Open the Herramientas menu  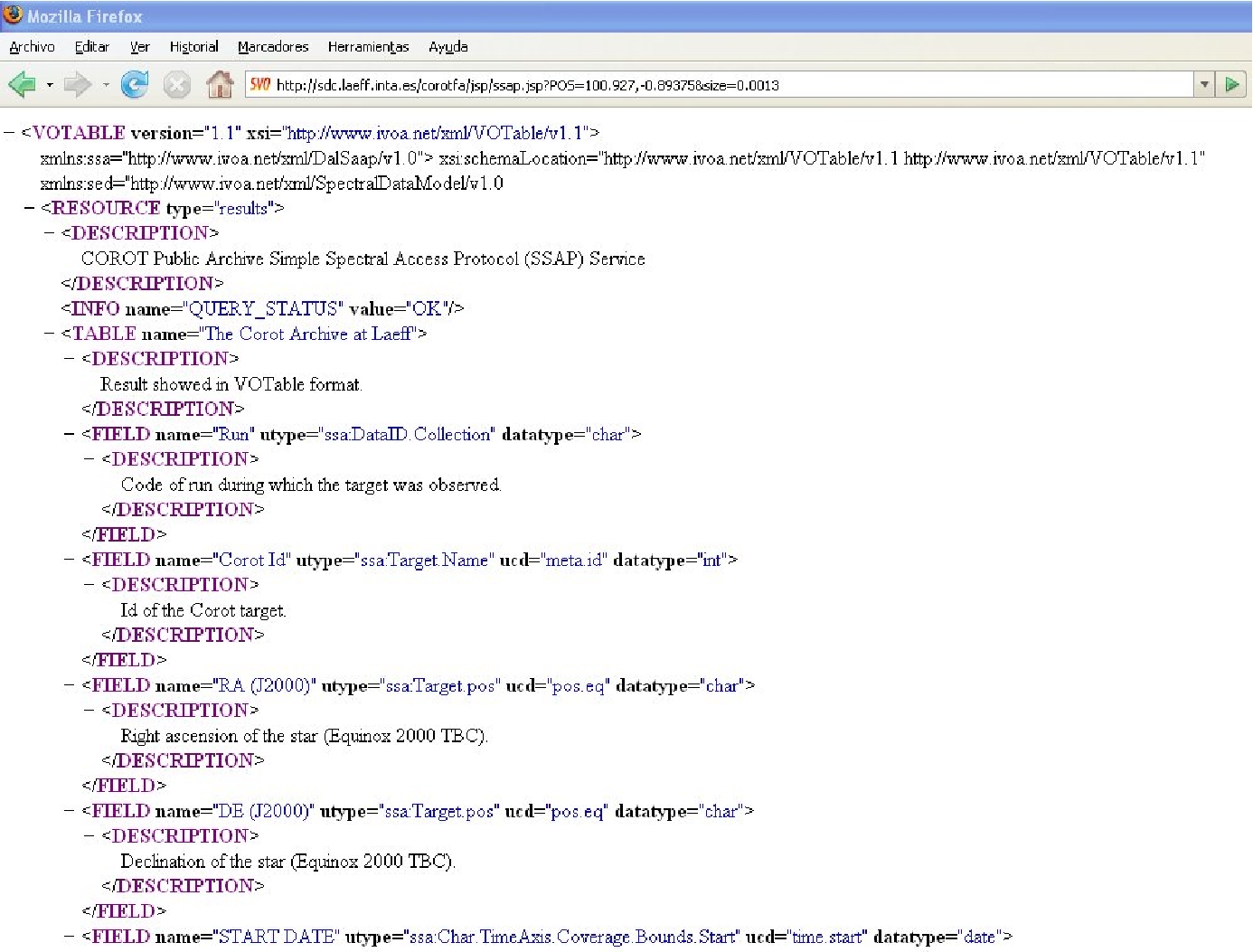368,47
